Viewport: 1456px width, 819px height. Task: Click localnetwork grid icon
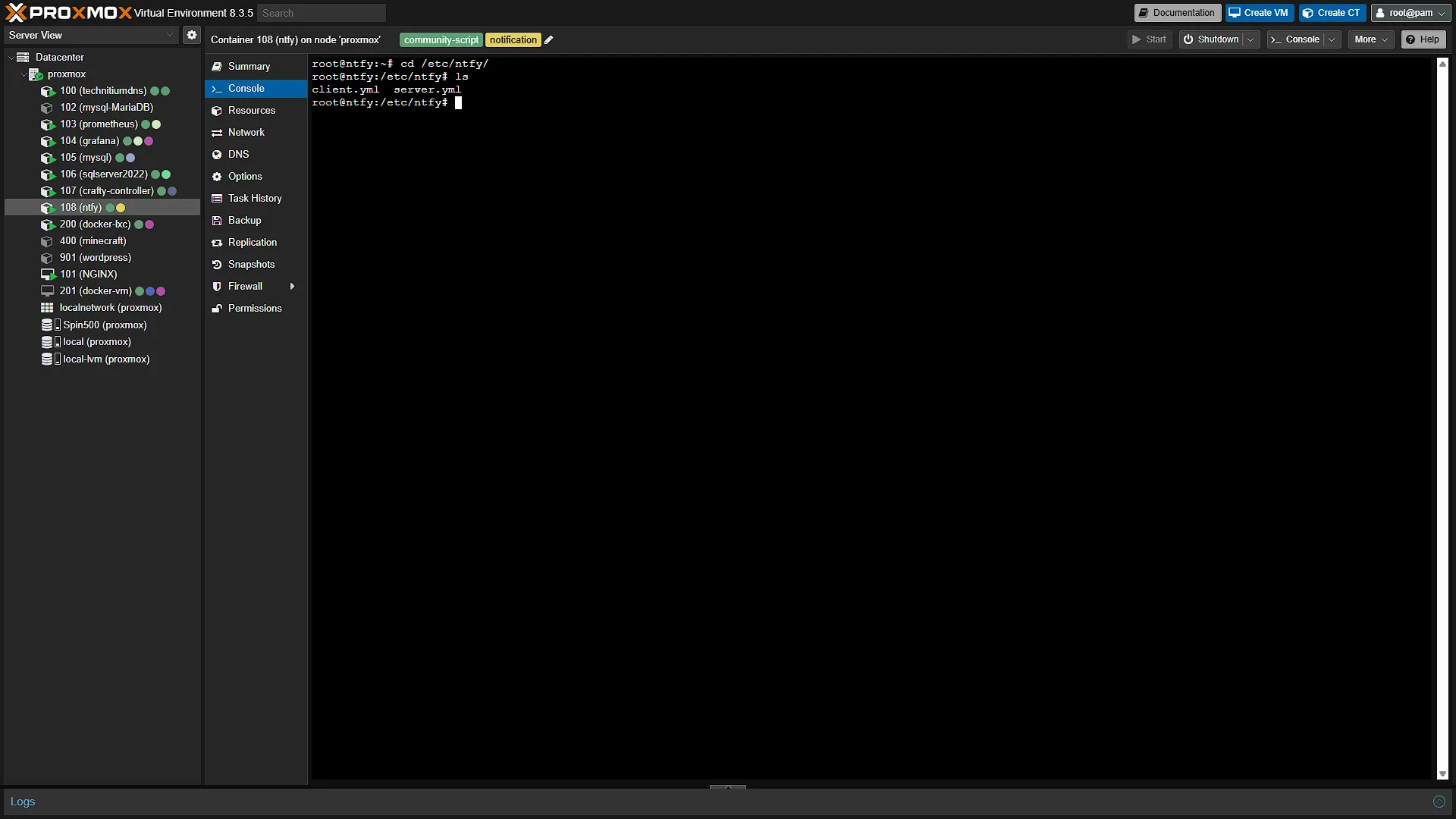pyautogui.click(x=47, y=308)
